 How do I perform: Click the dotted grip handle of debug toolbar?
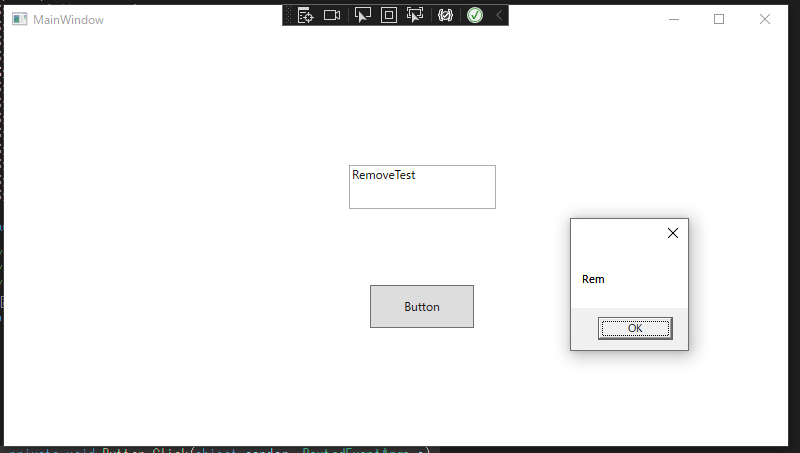290,16
